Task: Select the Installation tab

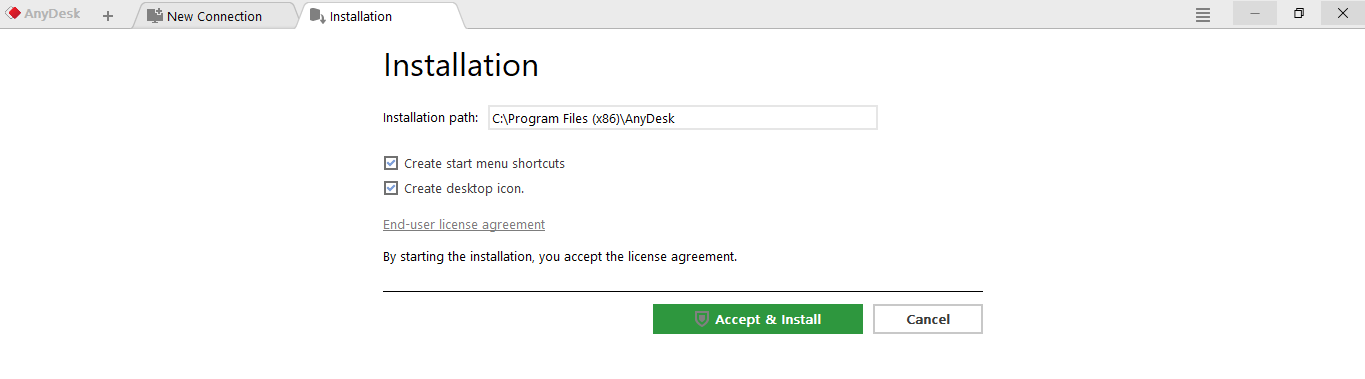Action: click(380, 16)
